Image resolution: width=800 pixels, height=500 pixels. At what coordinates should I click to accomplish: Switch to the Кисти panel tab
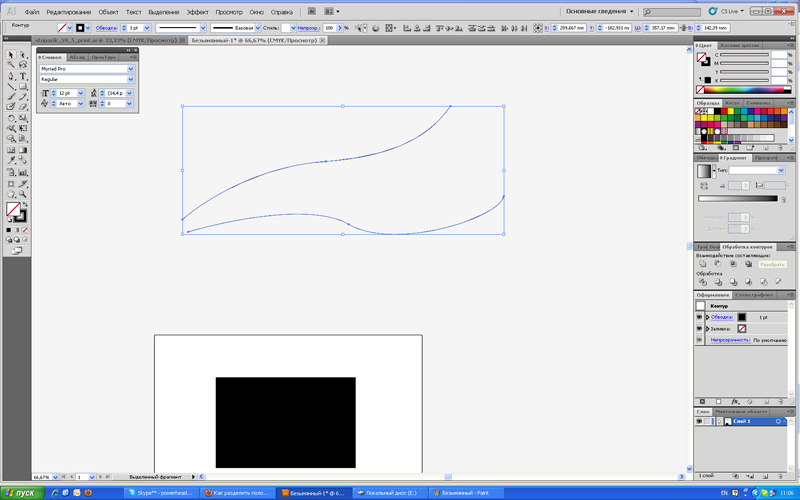(732, 103)
